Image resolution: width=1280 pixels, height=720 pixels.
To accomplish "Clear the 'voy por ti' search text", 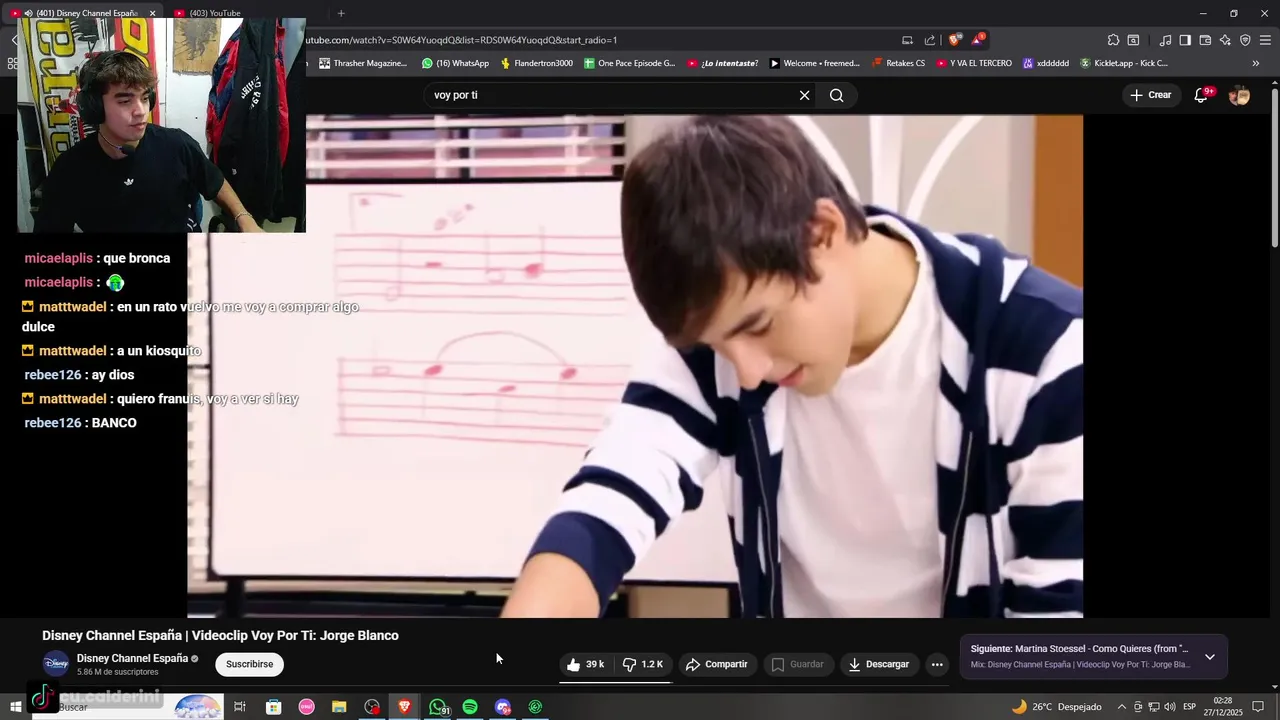I will 804,95.
